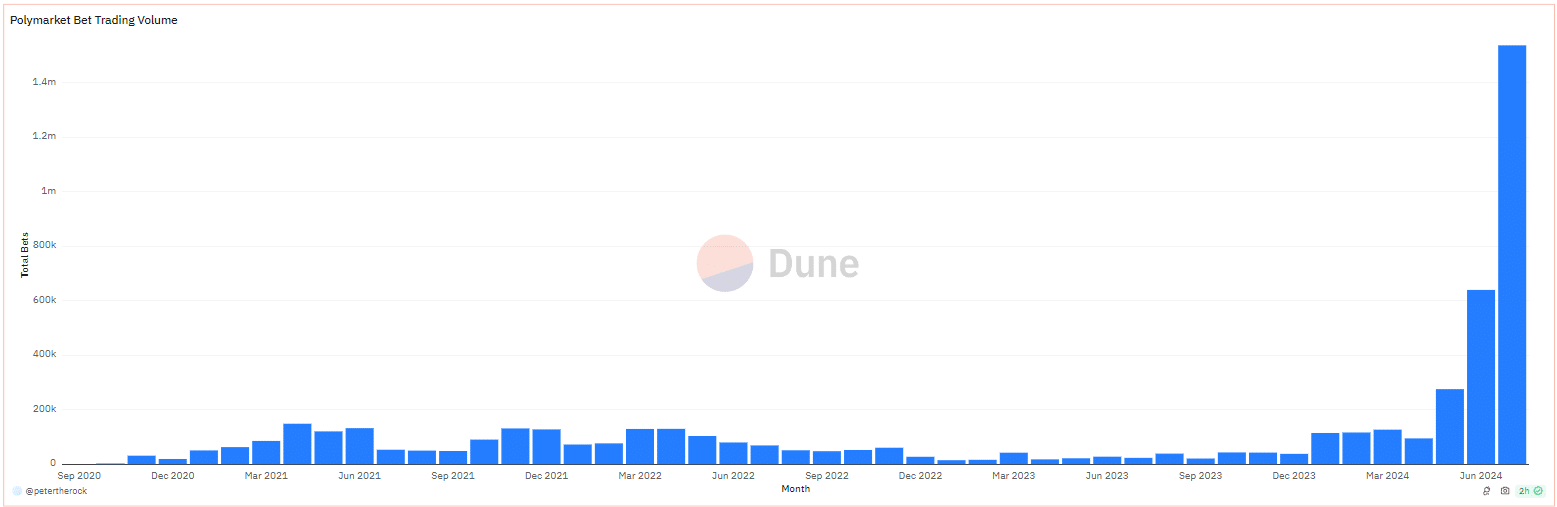
Task: Click the Sep 2020 x-axis label
Action: click(79, 476)
